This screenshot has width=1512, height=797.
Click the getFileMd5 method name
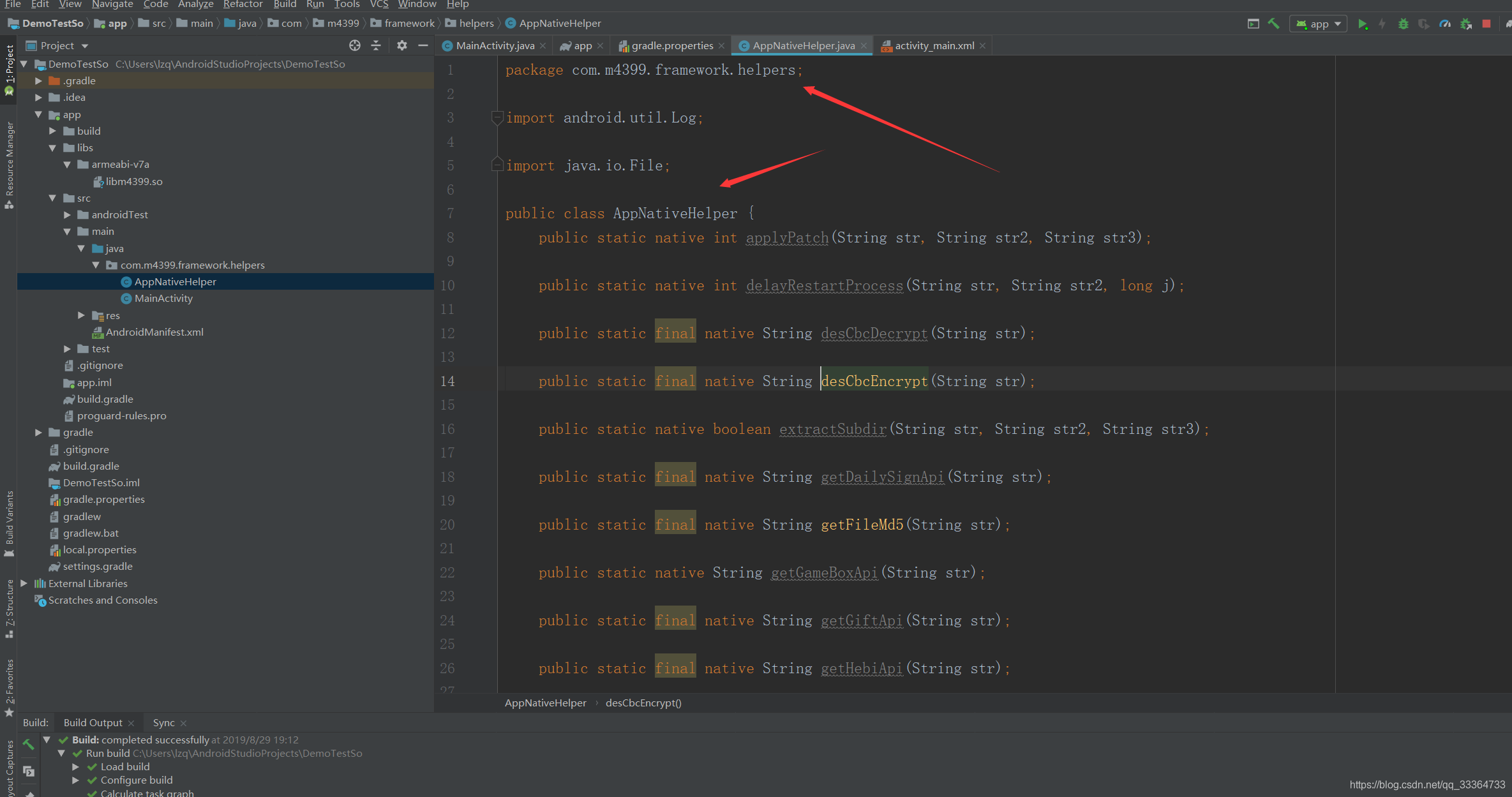click(862, 525)
